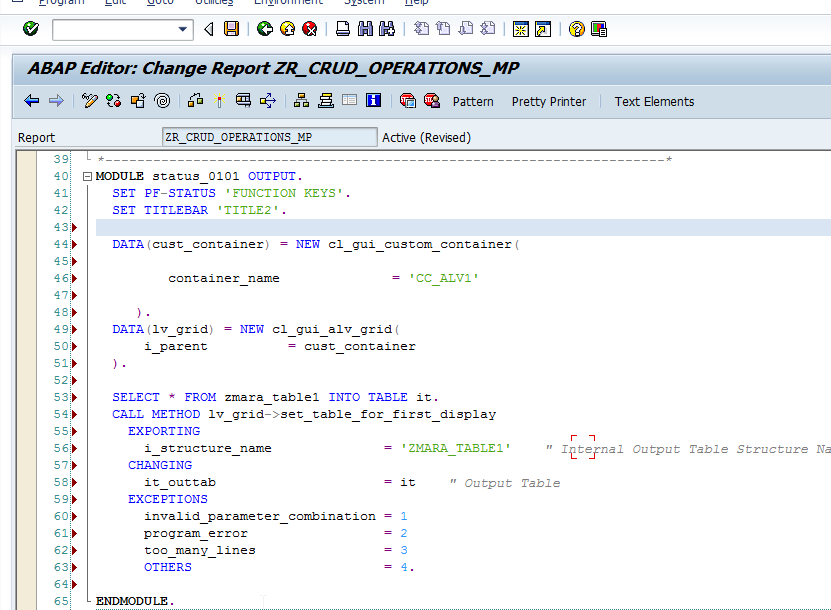Screen dimensions: 831x610
Task: Cancel the session with the red X icon
Action: 309,29
